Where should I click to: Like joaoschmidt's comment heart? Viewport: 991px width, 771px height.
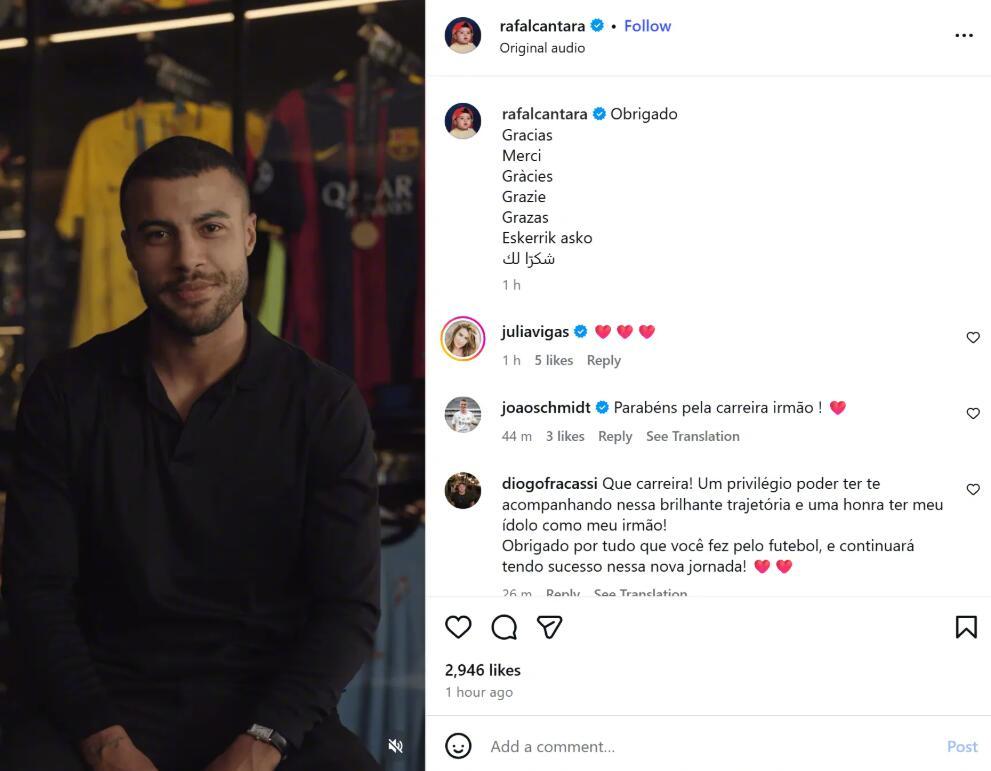click(973, 413)
